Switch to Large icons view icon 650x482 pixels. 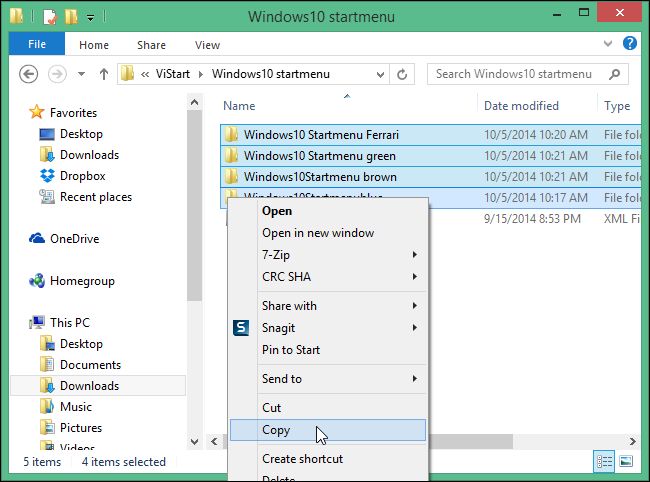click(x=626, y=461)
